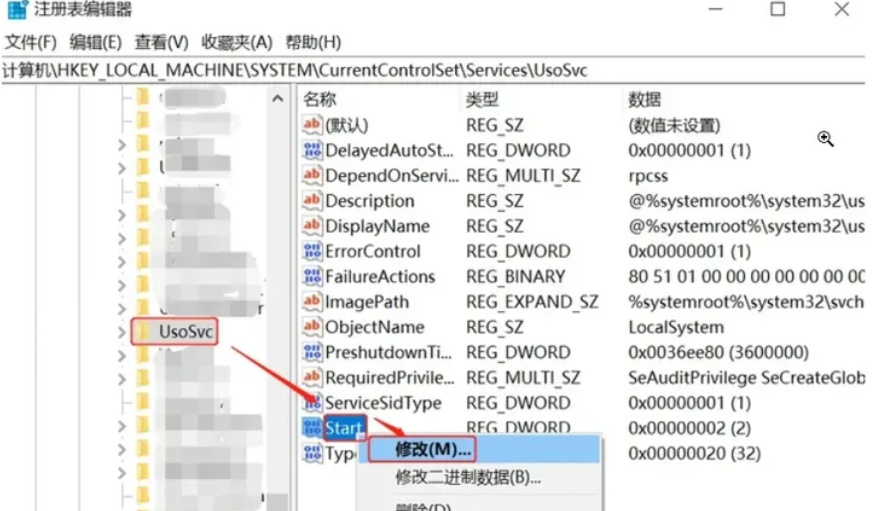This screenshot has height=511, width=878.
Task: Click the 'rpcss' data cell
Action: (x=648, y=176)
